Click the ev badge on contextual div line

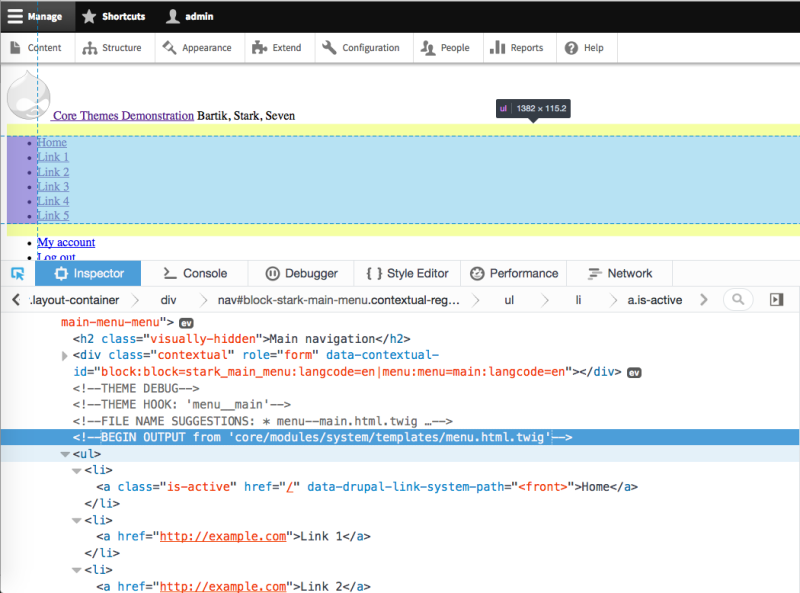(634, 373)
